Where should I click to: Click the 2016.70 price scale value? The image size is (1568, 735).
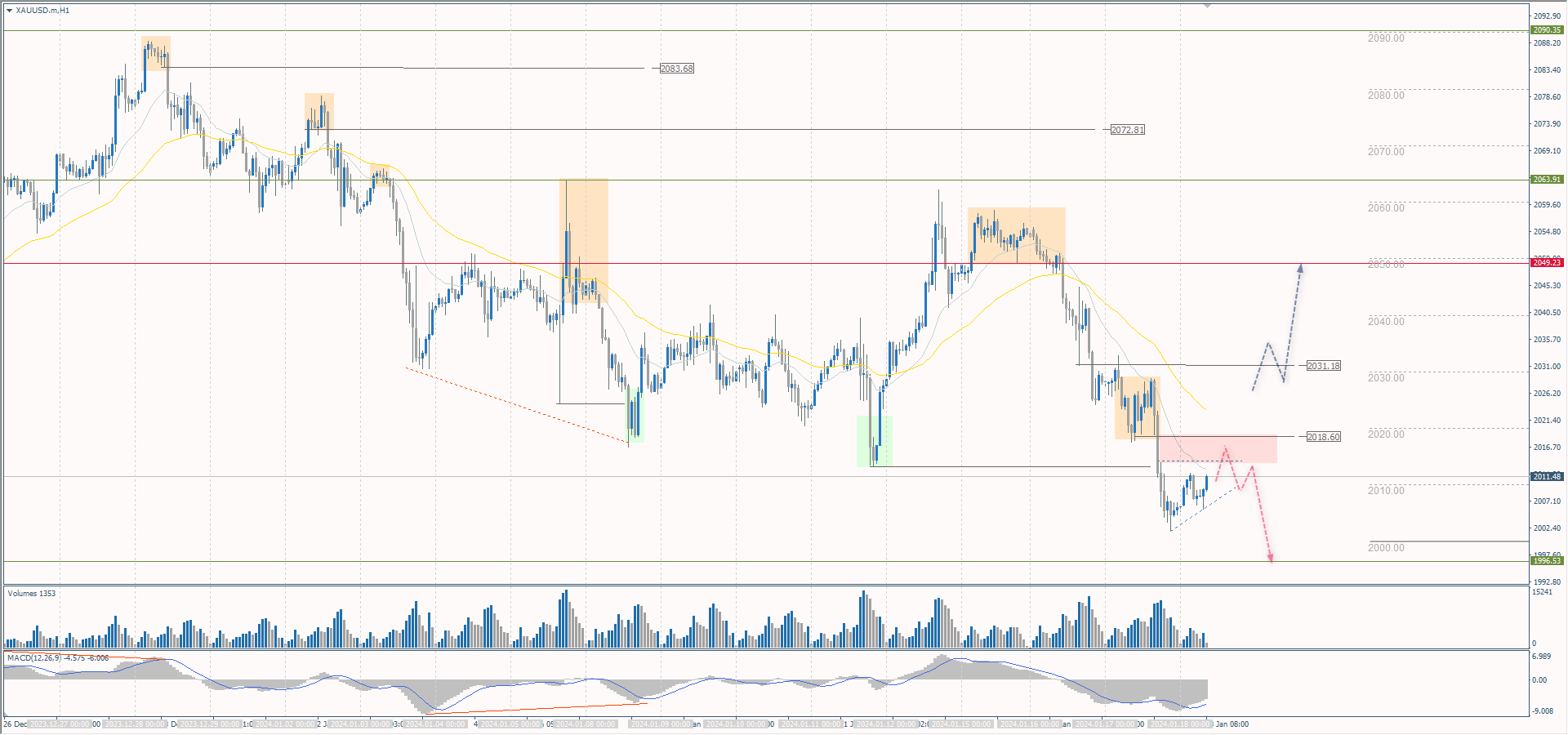tap(1547, 448)
